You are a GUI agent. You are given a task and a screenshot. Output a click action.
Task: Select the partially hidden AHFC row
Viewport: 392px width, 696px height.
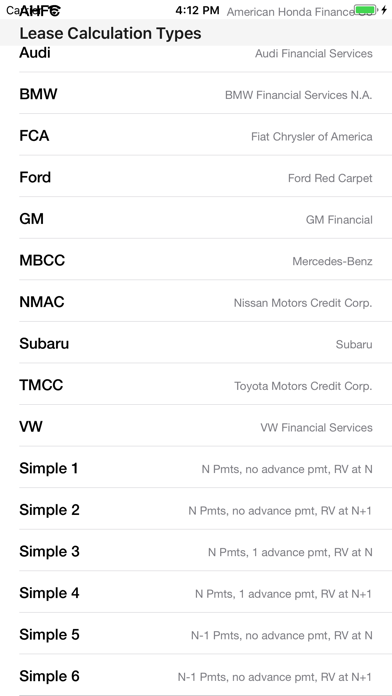[x=196, y=11]
